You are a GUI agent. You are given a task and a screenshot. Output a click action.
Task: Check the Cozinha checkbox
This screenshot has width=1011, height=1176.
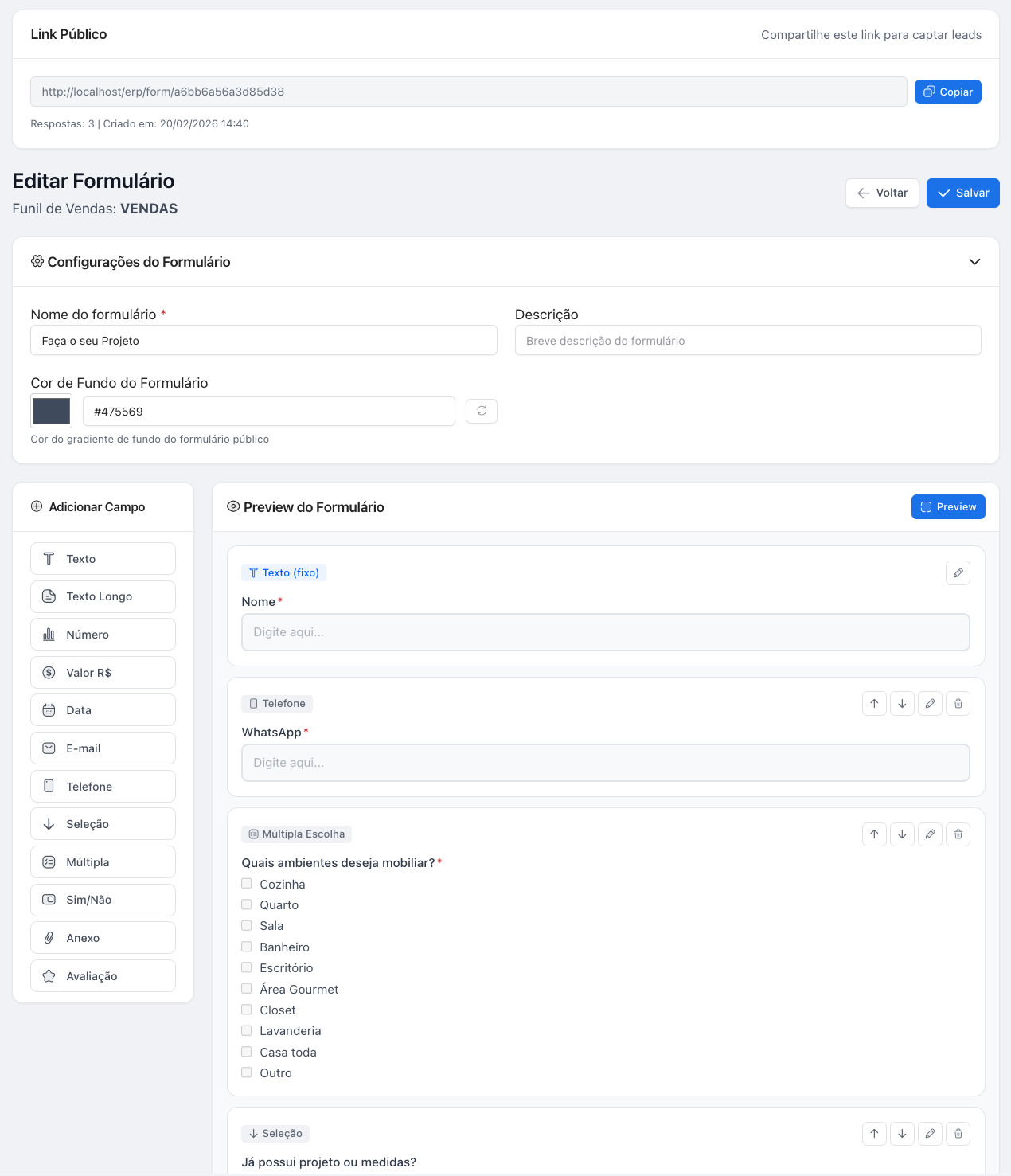[x=247, y=884]
